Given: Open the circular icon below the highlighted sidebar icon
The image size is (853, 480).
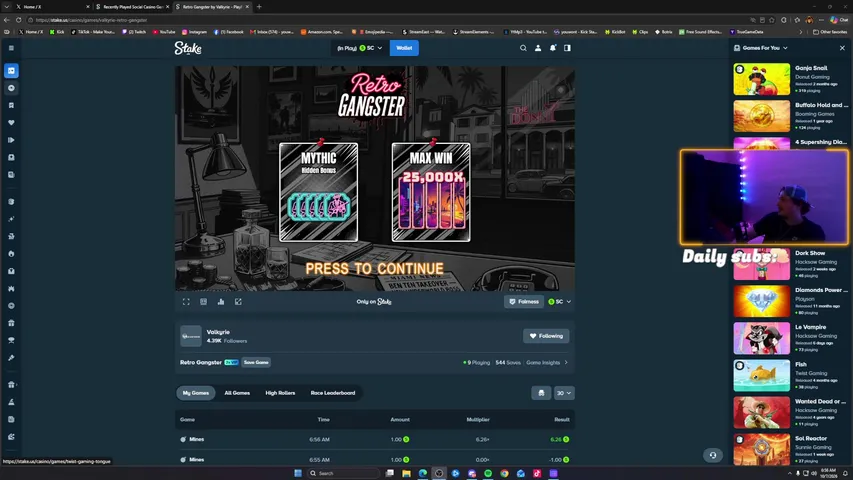Looking at the screenshot, I should coord(11,88).
